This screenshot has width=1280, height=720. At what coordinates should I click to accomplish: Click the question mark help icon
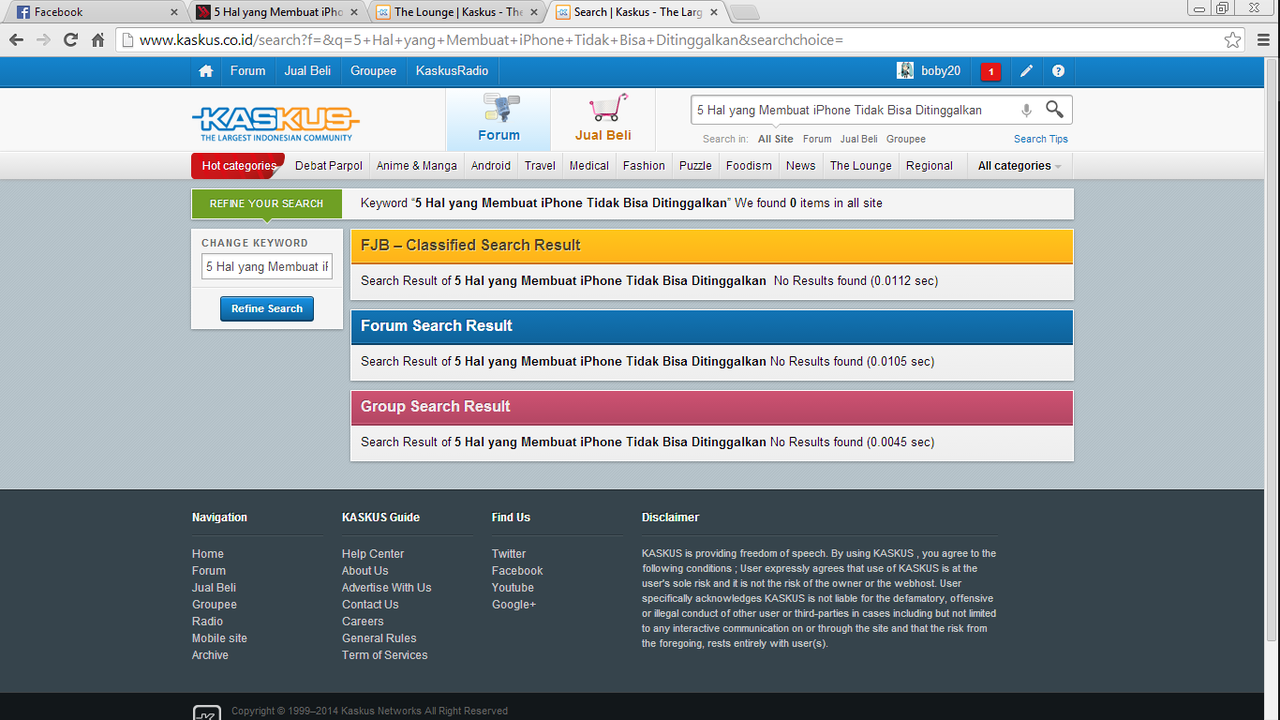tap(1058, 71)
